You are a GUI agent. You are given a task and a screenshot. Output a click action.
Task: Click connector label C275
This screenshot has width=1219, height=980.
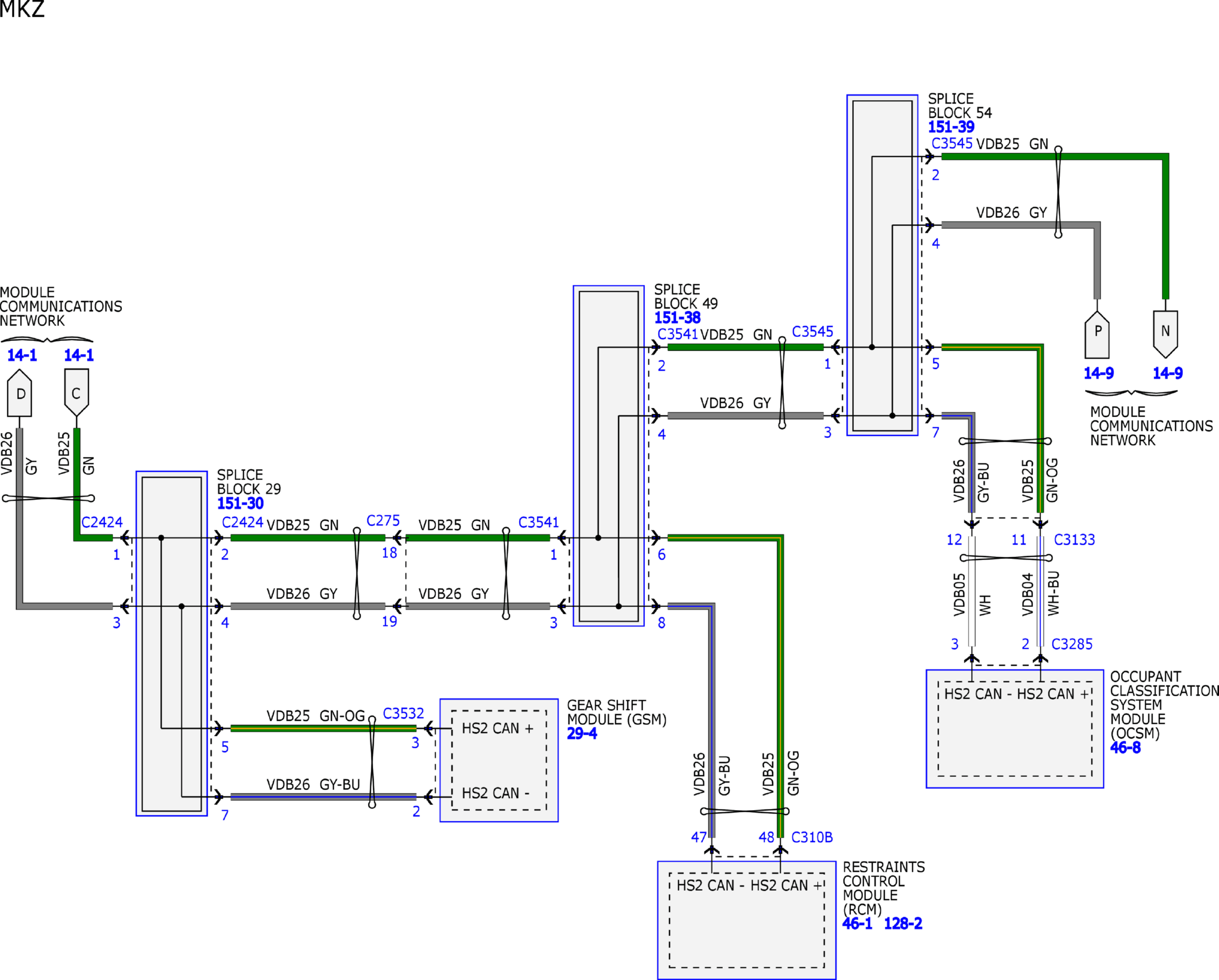tap(383, 521)
